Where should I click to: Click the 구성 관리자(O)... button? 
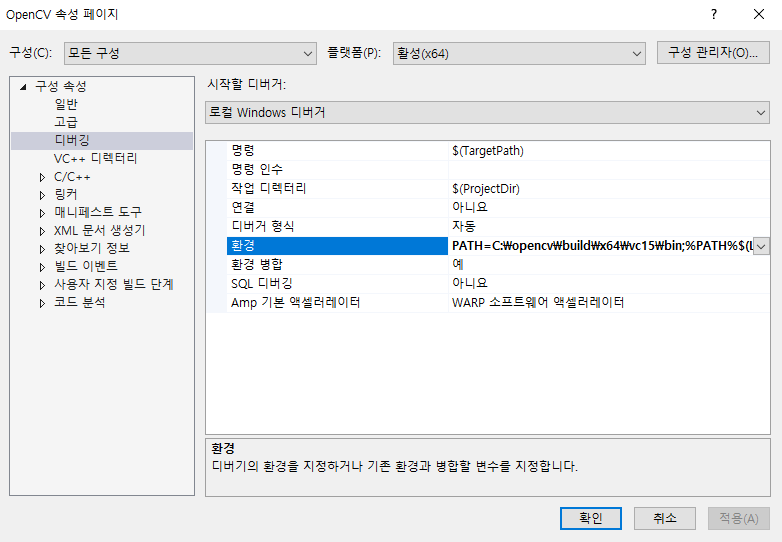click(x=713, y=52)
